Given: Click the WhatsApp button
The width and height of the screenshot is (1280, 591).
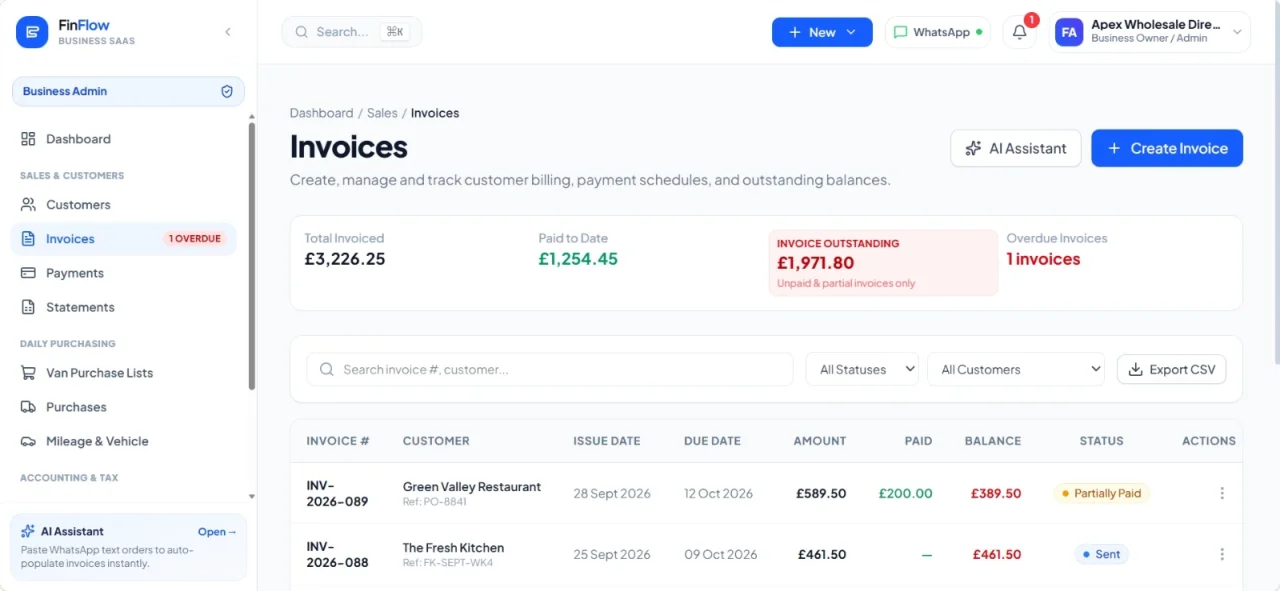Looking at the screenshot, I should pos(937,32).
